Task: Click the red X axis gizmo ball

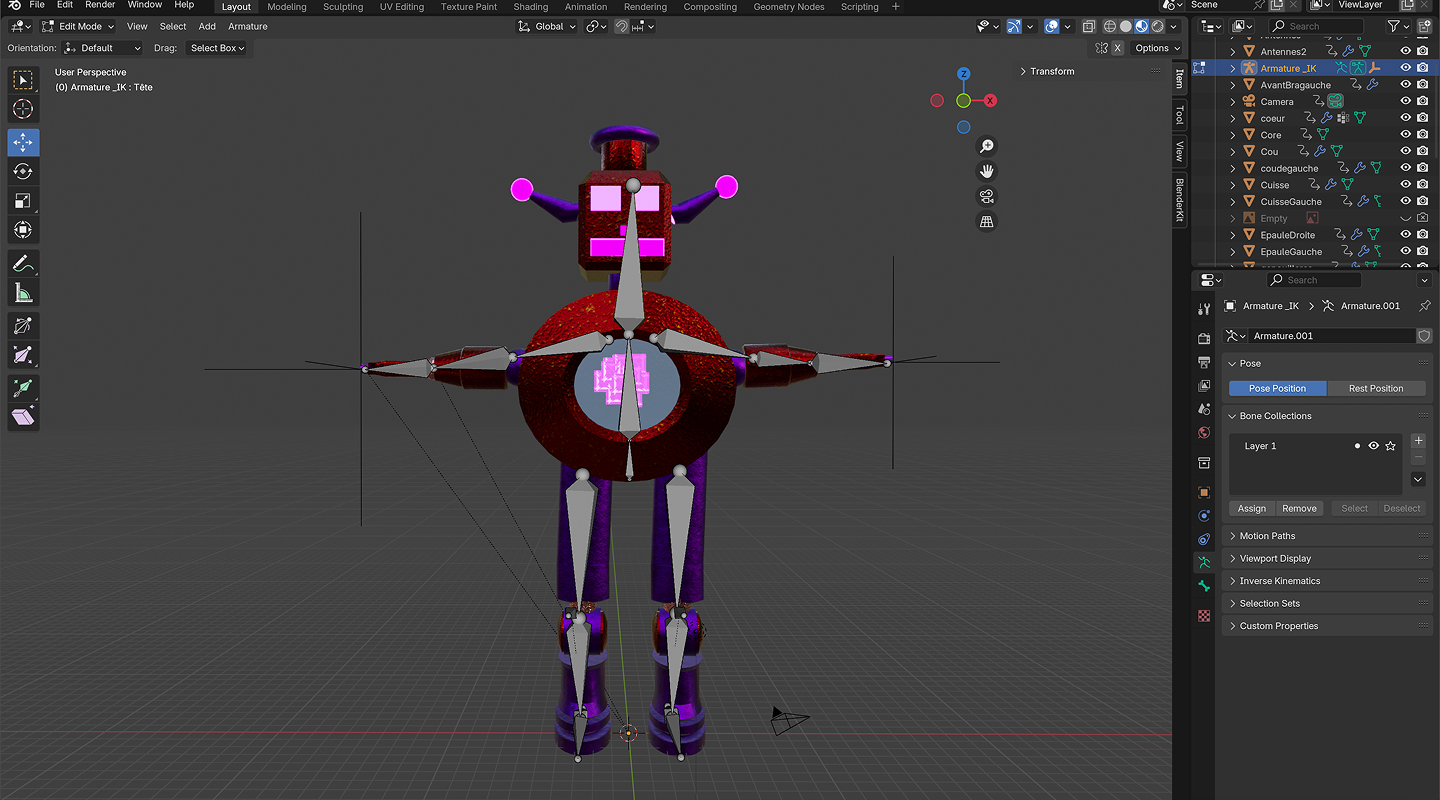Action: pyautogui.click(x=990, y=100)
